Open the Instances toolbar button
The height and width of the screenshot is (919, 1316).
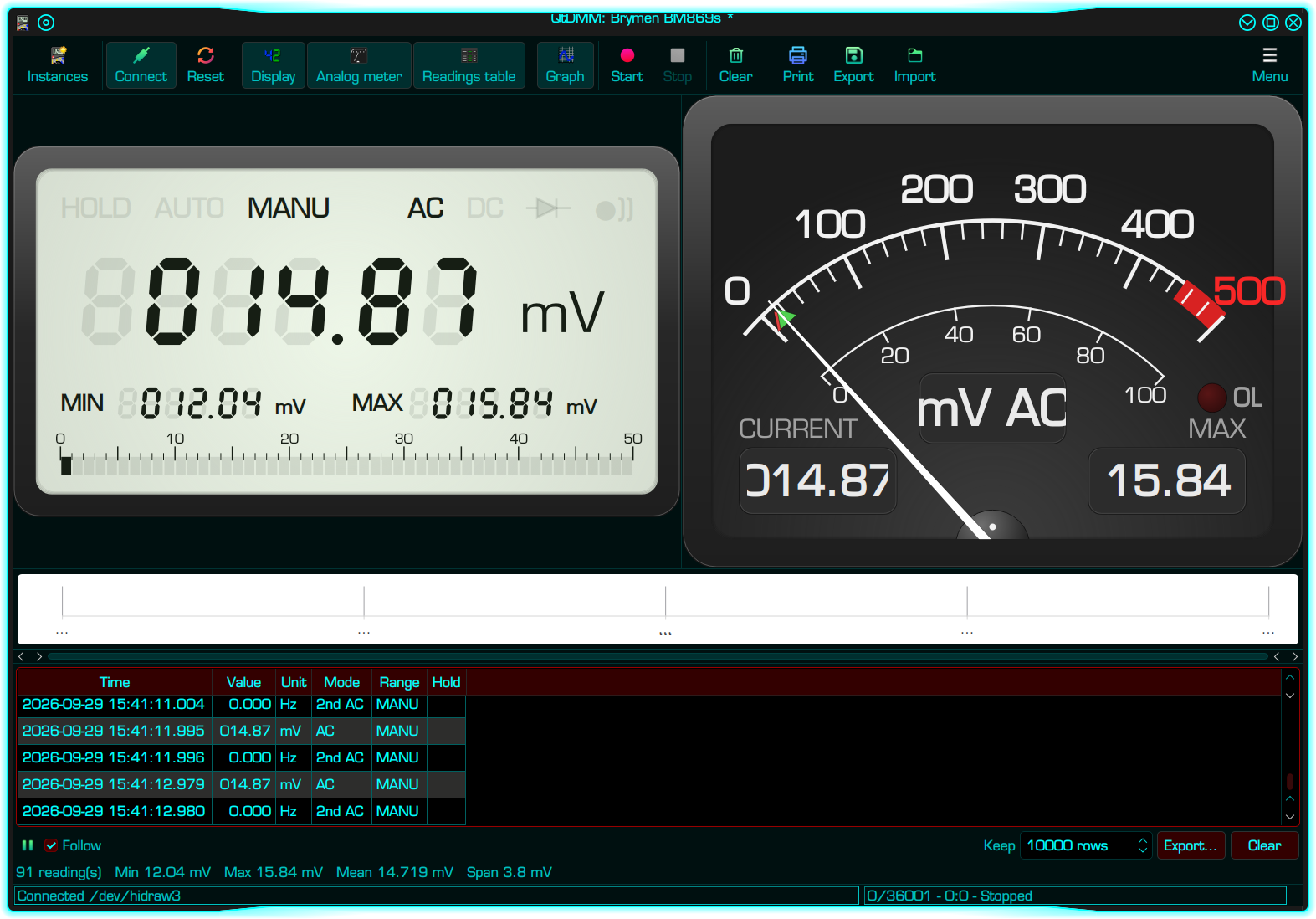pos(57,65)
